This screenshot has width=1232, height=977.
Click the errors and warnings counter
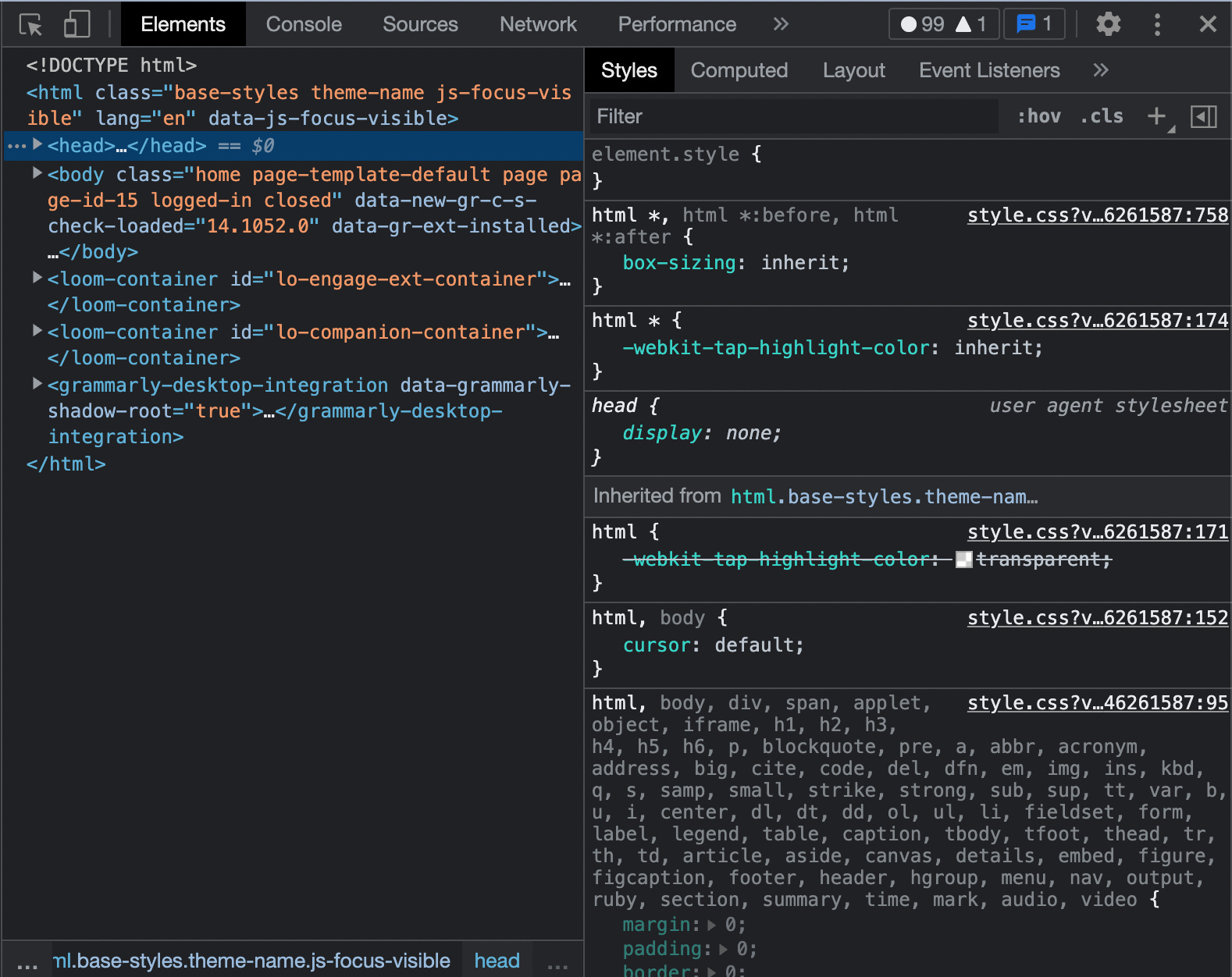coord(942,25)
